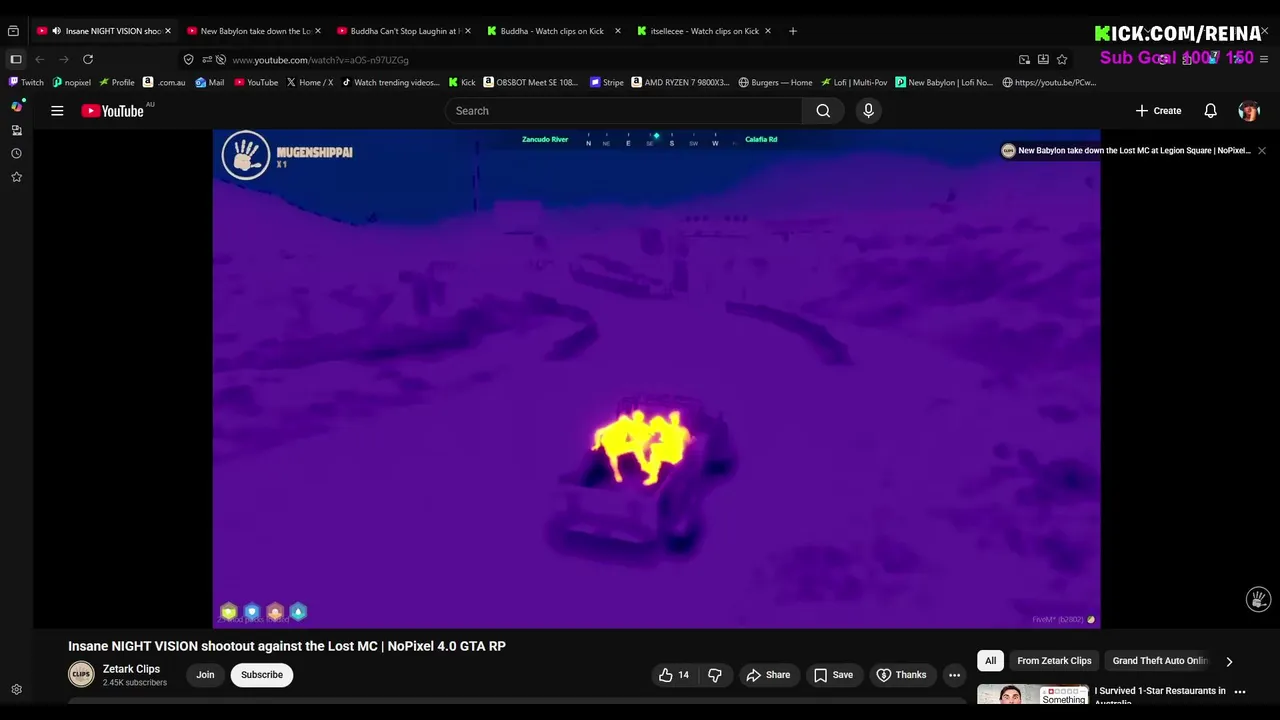Like the video with thumbs up
Image resolution: width=1280 pixels, height=720 pixels.
pos(674,675)
